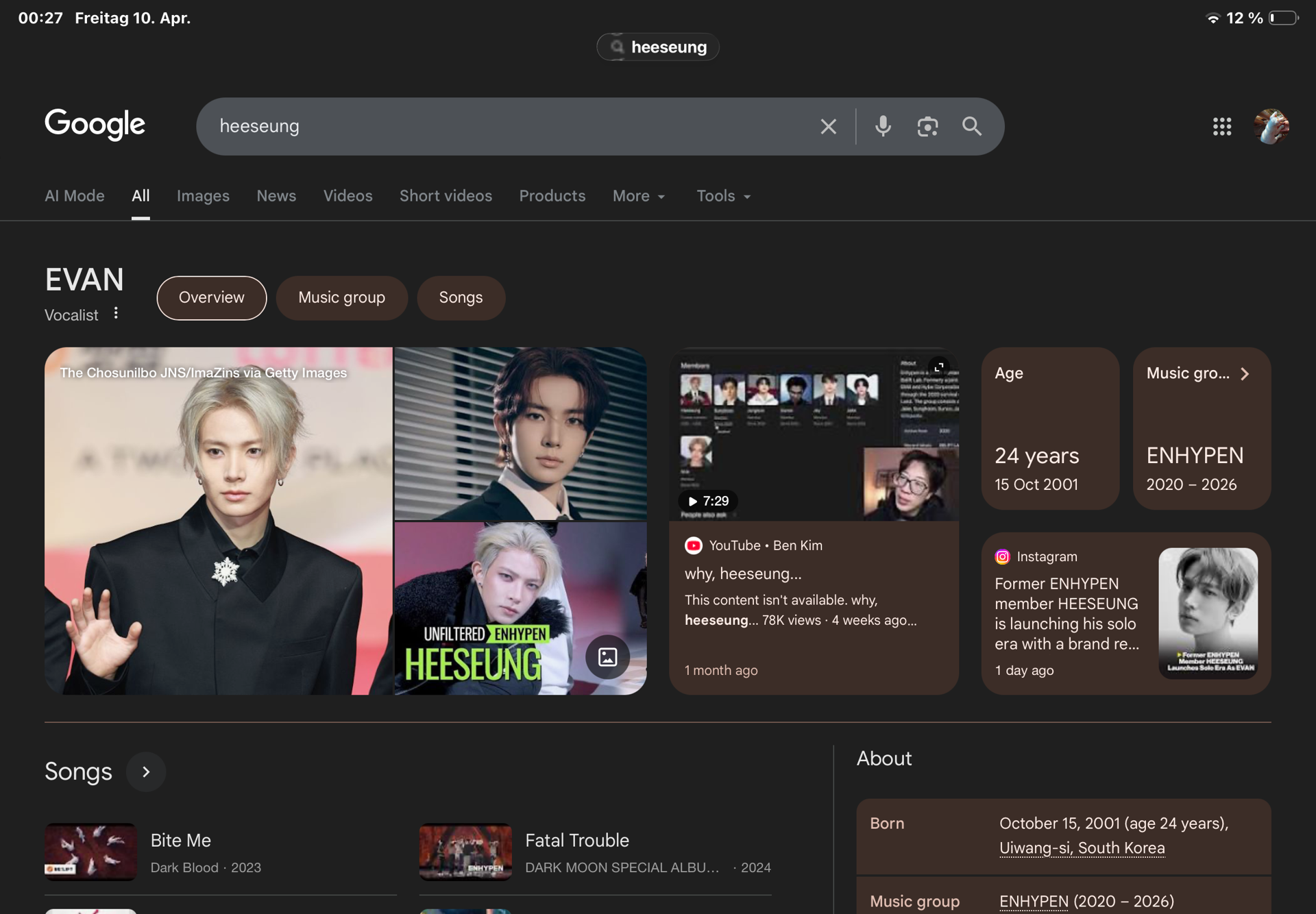Open the Bite Me song thumbnail
This screenshot has width=1316, height=914.
point(90,852)
